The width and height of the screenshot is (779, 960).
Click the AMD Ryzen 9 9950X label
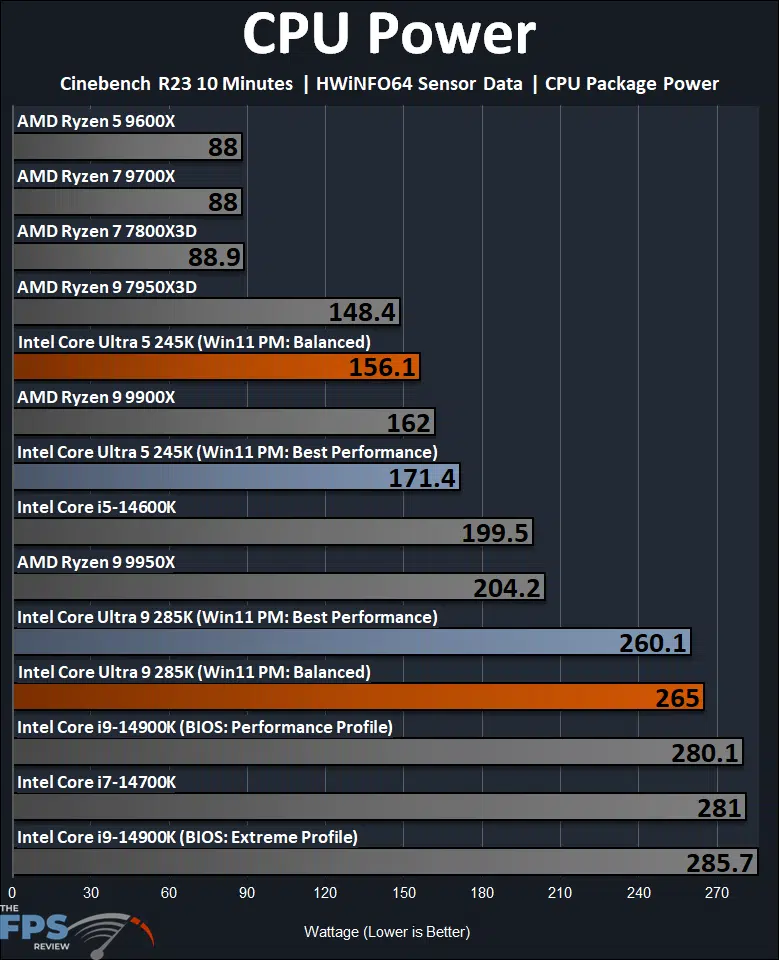pos(96,562)
